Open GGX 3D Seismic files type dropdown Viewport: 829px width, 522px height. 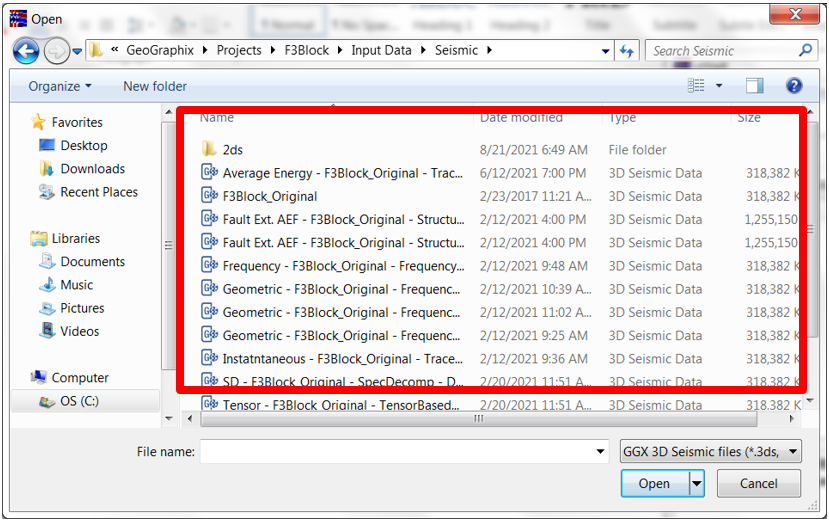(711, 452)
